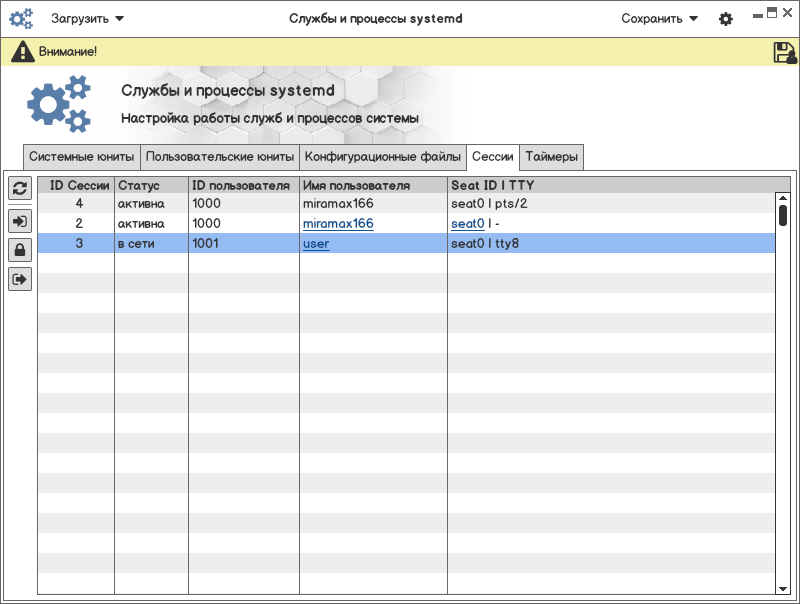
Task: Click the session login arrow icon
Action: click(20, 220)
